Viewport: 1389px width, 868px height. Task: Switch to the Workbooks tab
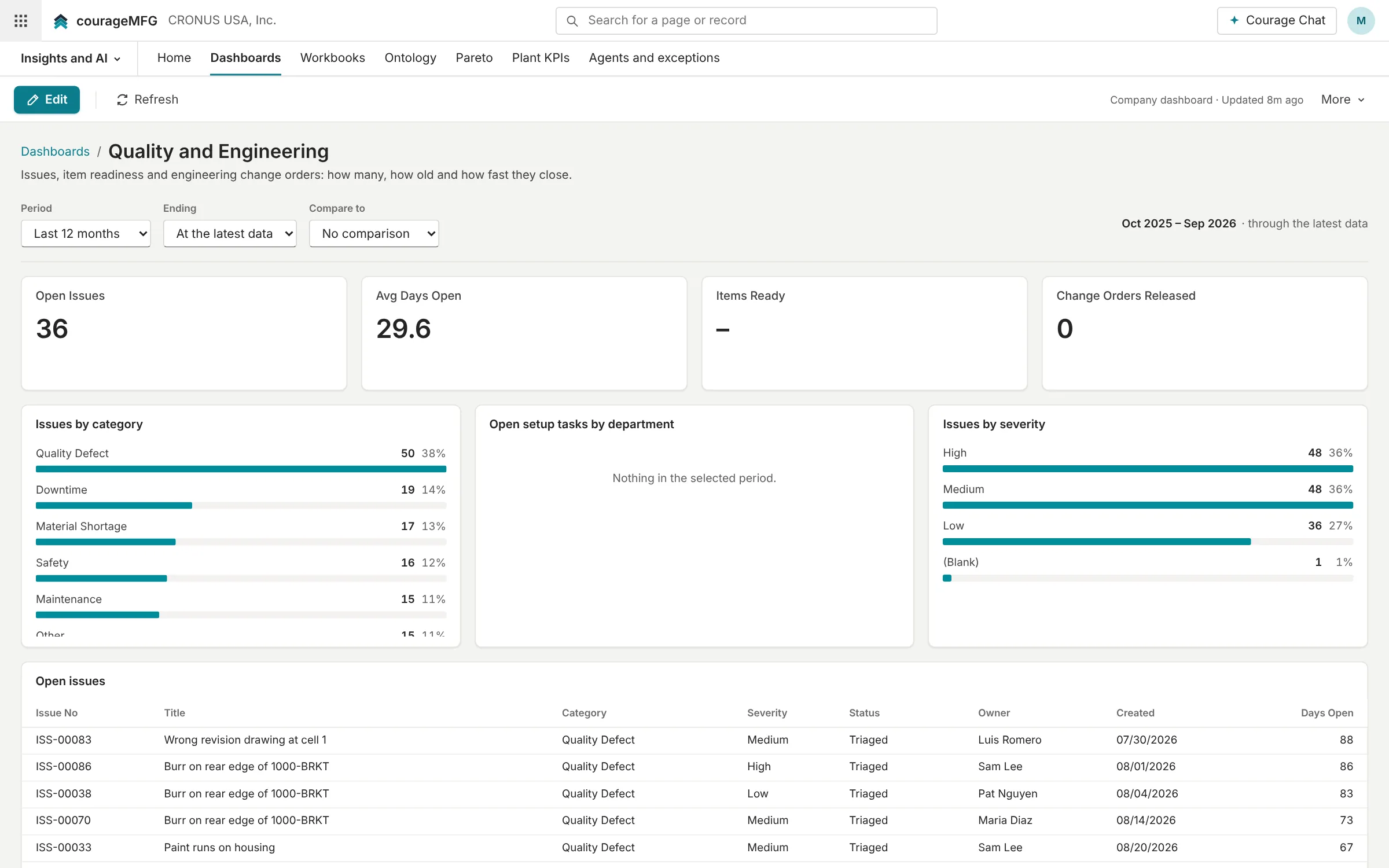[333, 58]
